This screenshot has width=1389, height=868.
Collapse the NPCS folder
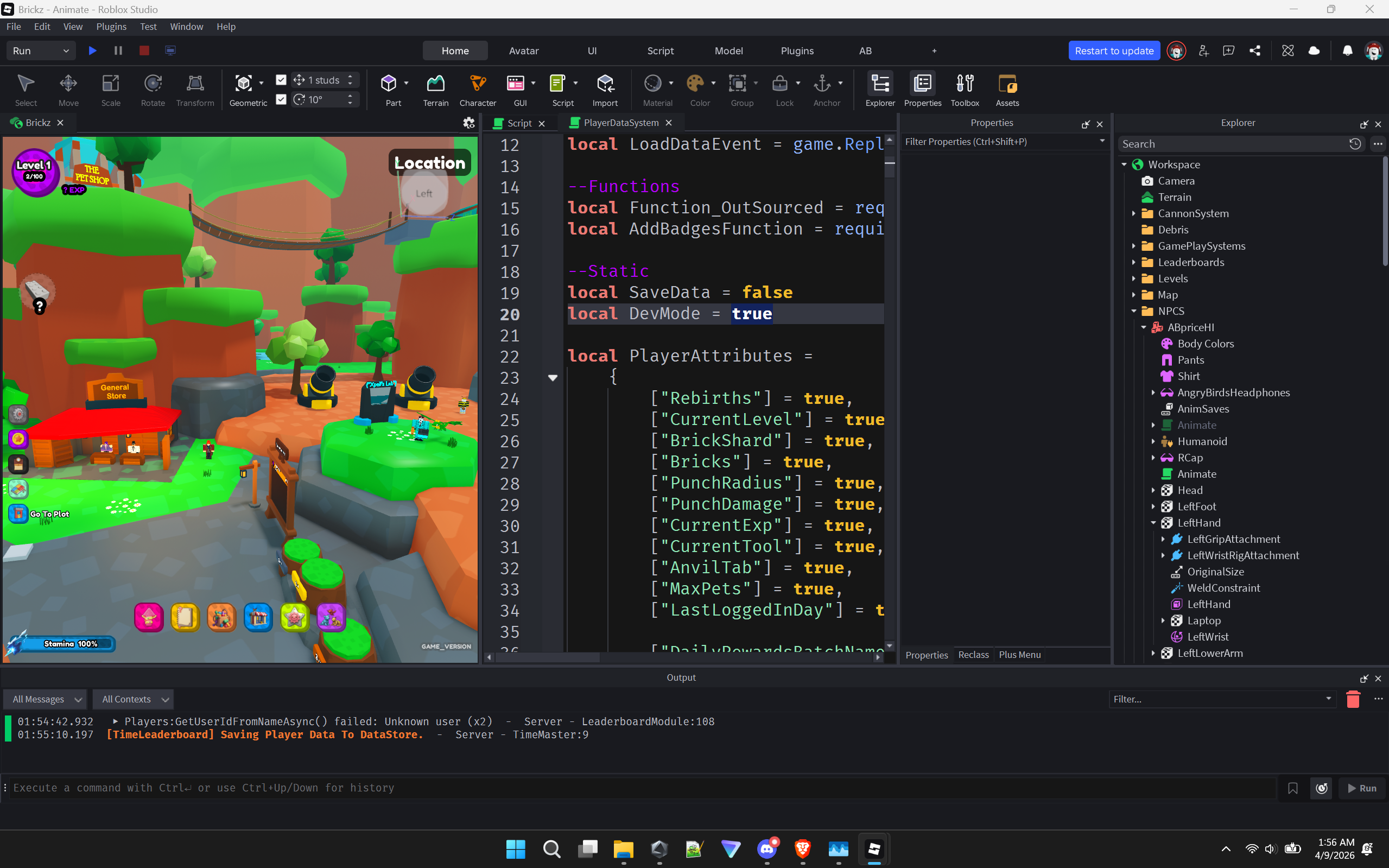pyautogui.click(x=1133, y=311)
